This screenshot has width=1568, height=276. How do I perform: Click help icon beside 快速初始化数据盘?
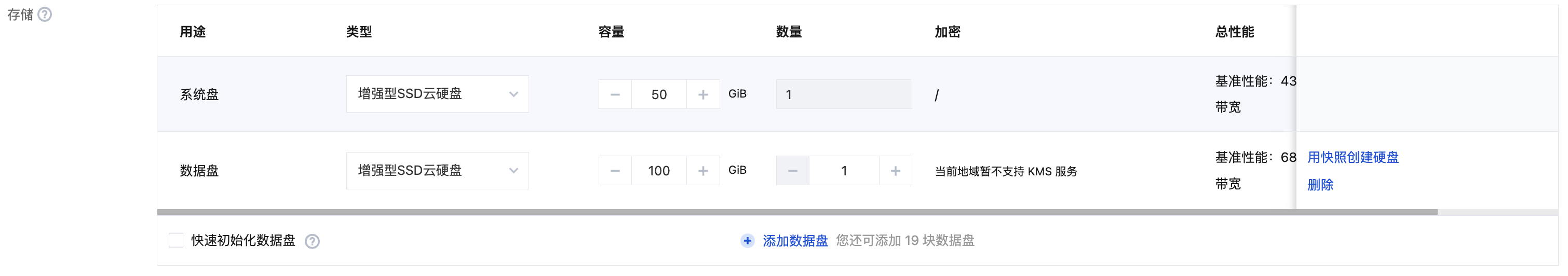point(312,241)
